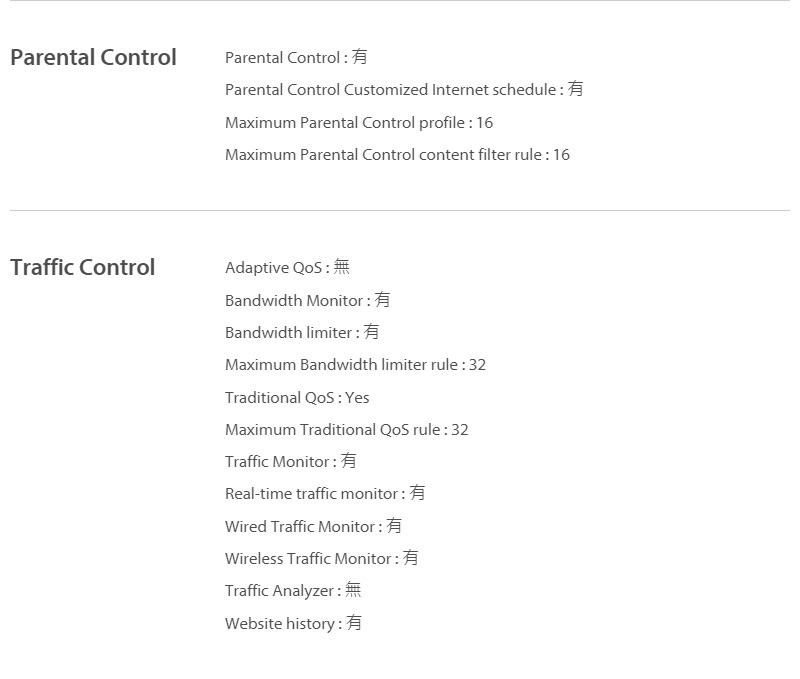Select the Adaptive QoS specification line

[x=287, y=267]
